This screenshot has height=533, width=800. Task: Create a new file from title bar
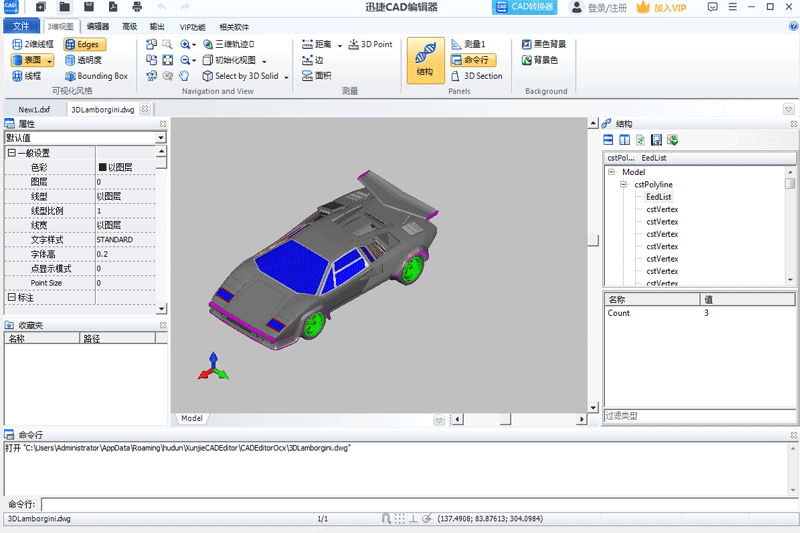coord(41,7)
